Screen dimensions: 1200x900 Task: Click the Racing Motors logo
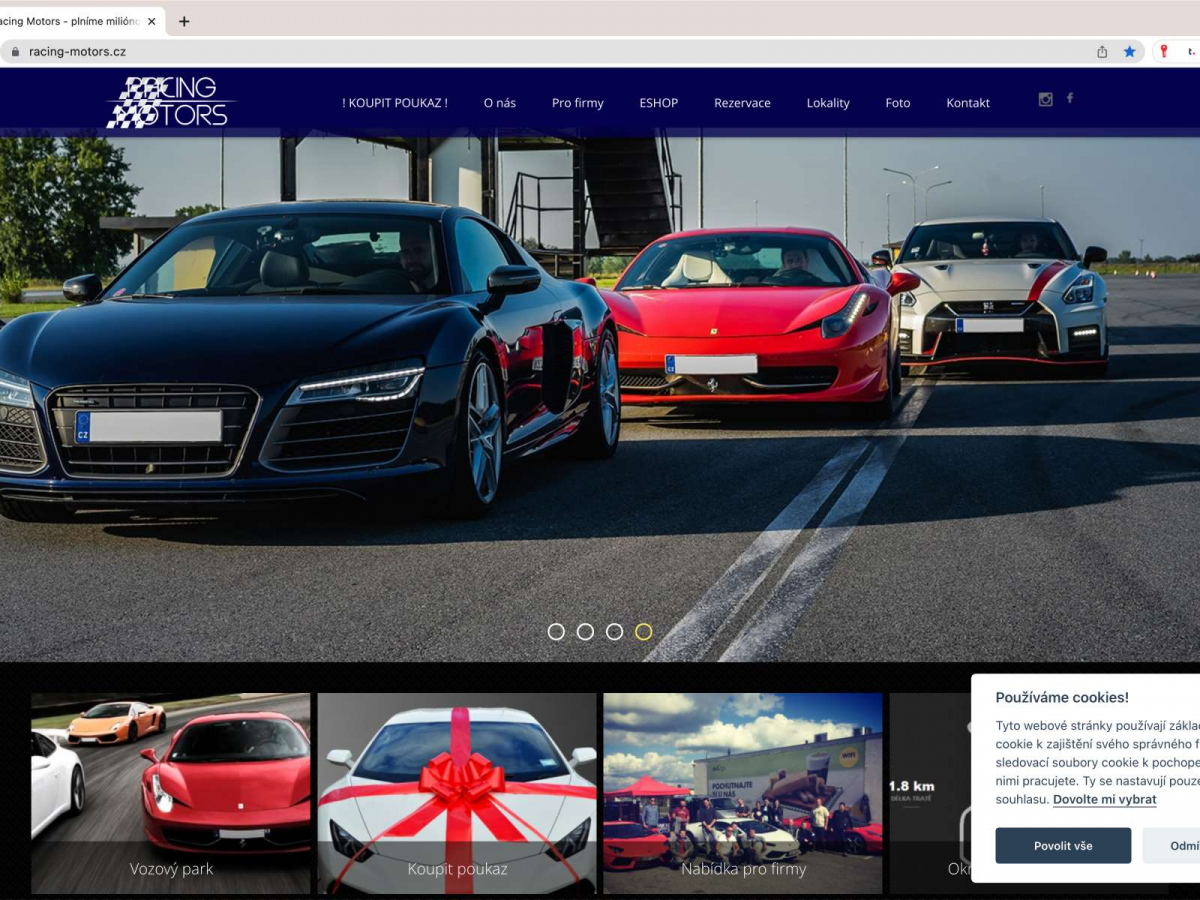click(170, 102)
